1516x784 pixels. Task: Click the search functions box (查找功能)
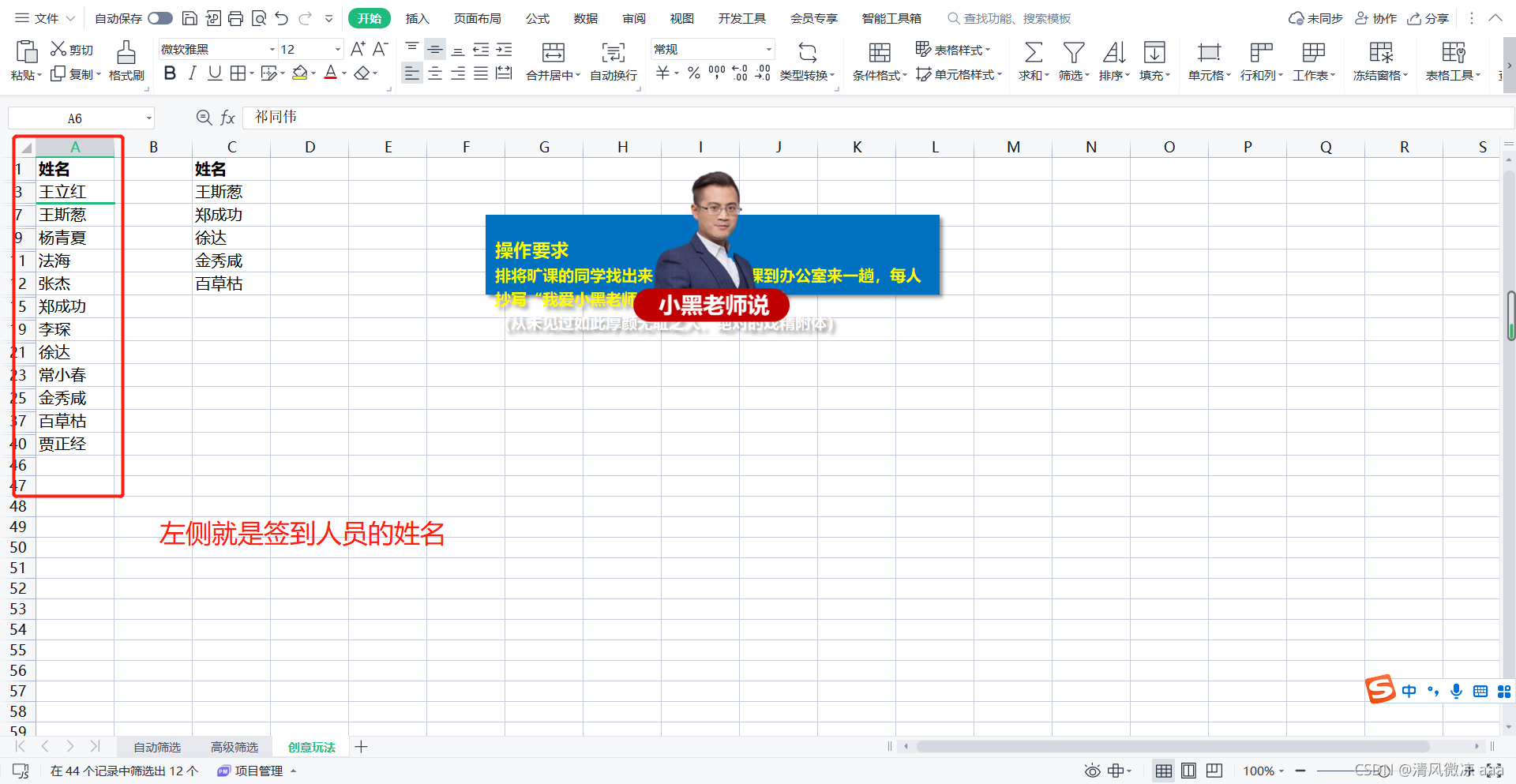click(1009, 18)
